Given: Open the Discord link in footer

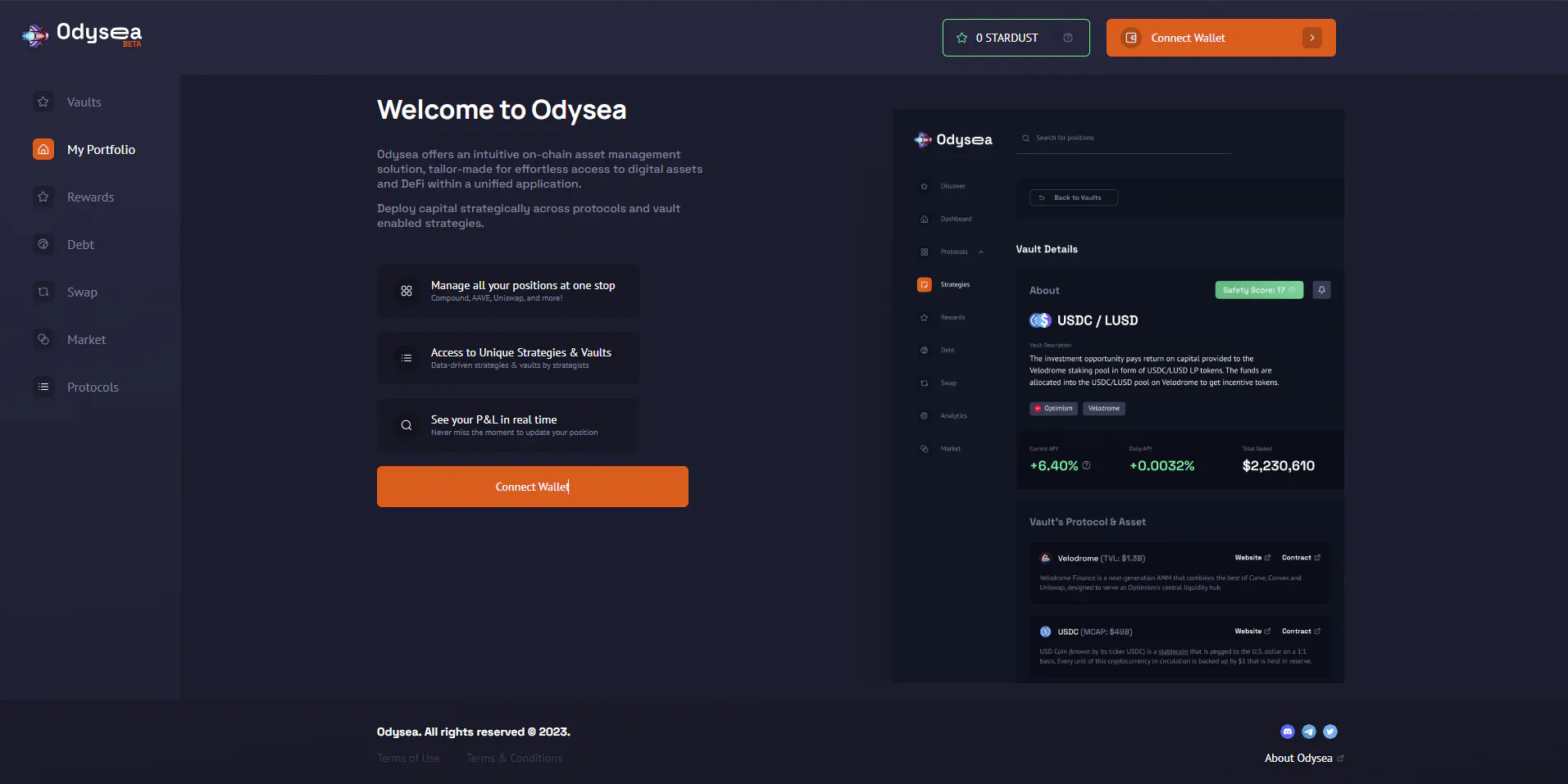Looking at the screenshot, I should pyautogui.click(x=1288, y=732).
